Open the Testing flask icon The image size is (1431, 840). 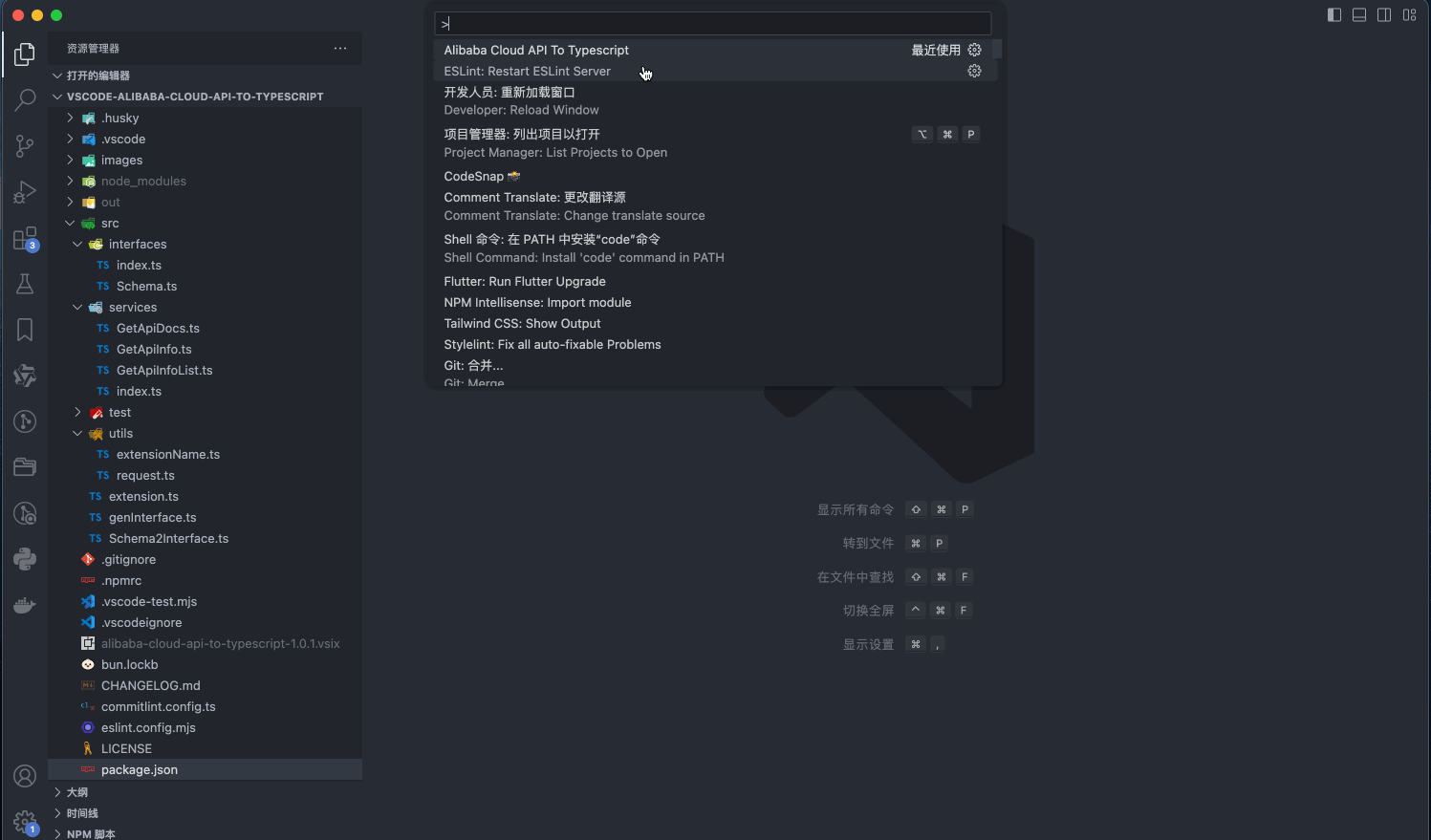pyautogui.click(x=25, y=284)
